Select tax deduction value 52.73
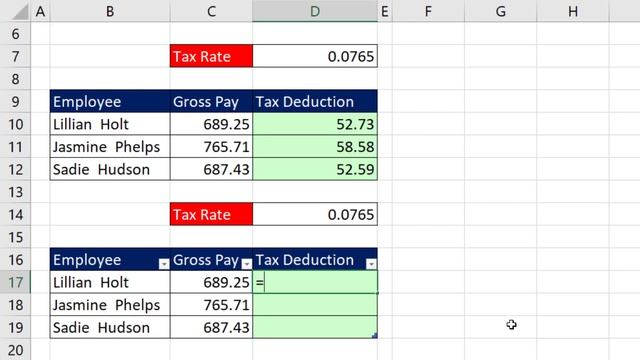This screenshot has width=640, height=360. (x=315, y=124)
